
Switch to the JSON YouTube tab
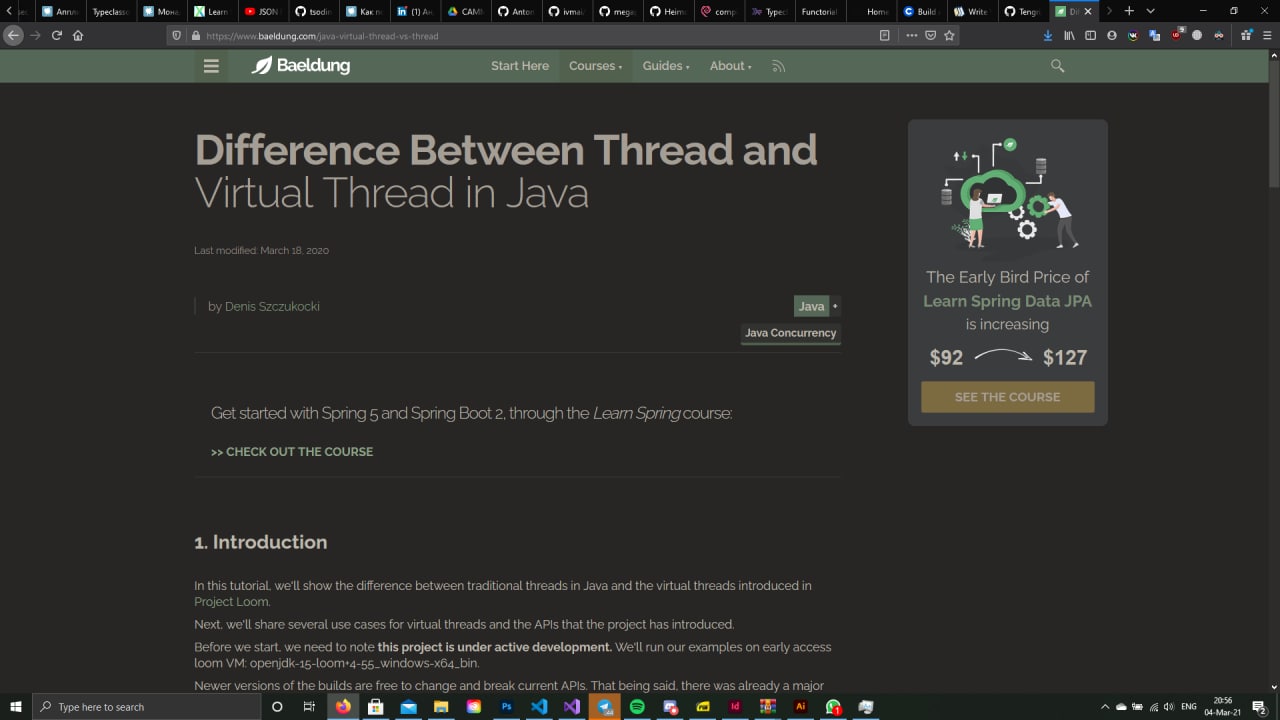[262, 11]
